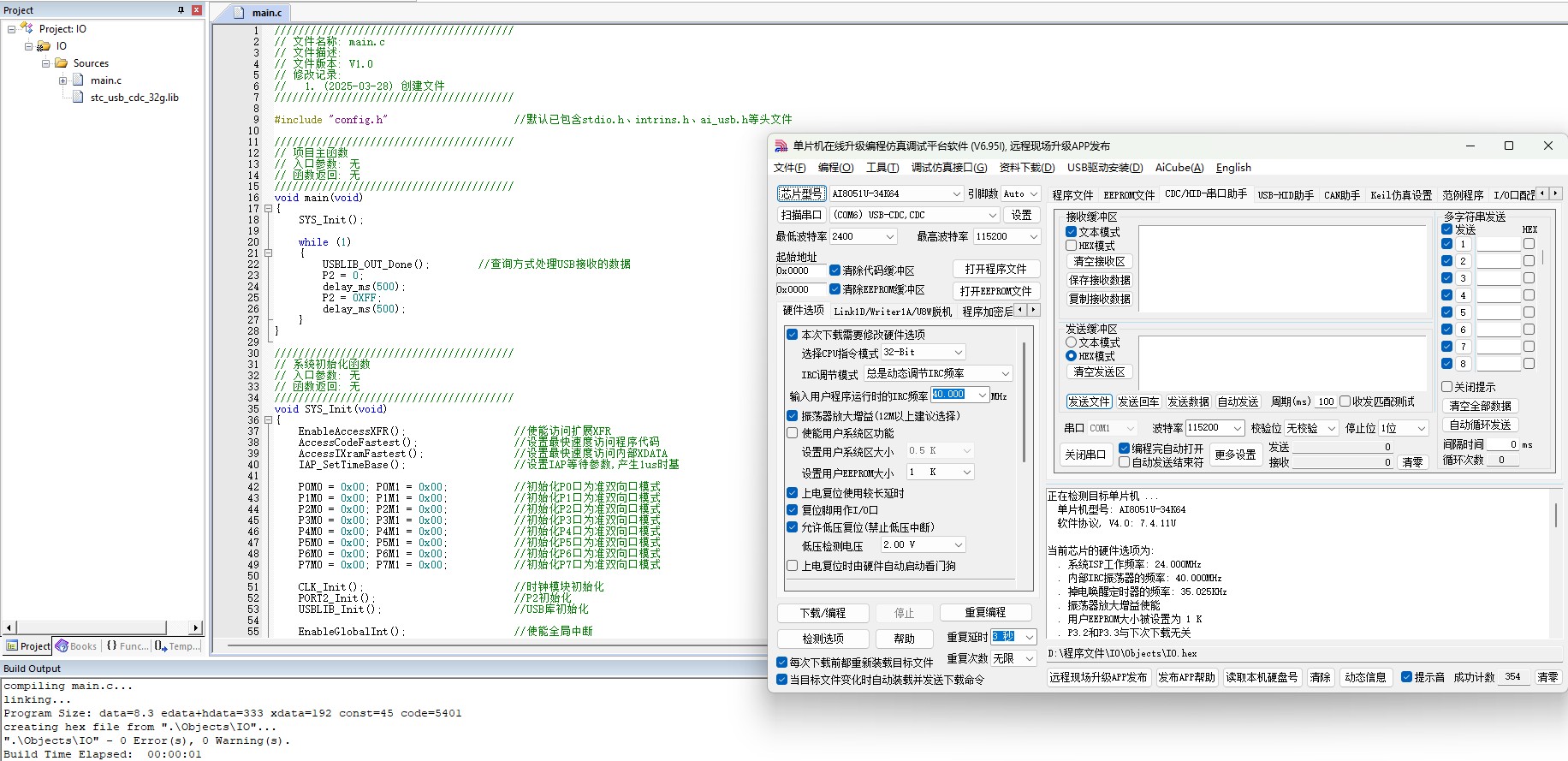This screenshot has width=1568, height=761.
Task: Enable the watchdog auto-start at power-on checkbox
Action: click(x=793, y=566)
